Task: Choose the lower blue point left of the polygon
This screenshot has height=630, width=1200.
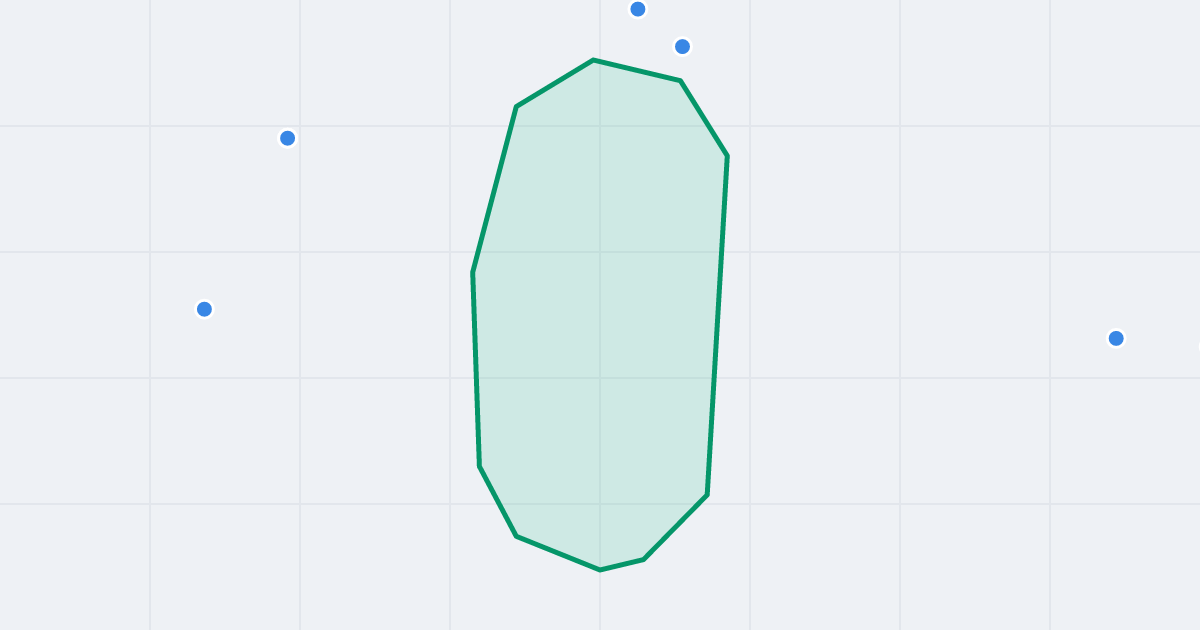Action: 204,309
